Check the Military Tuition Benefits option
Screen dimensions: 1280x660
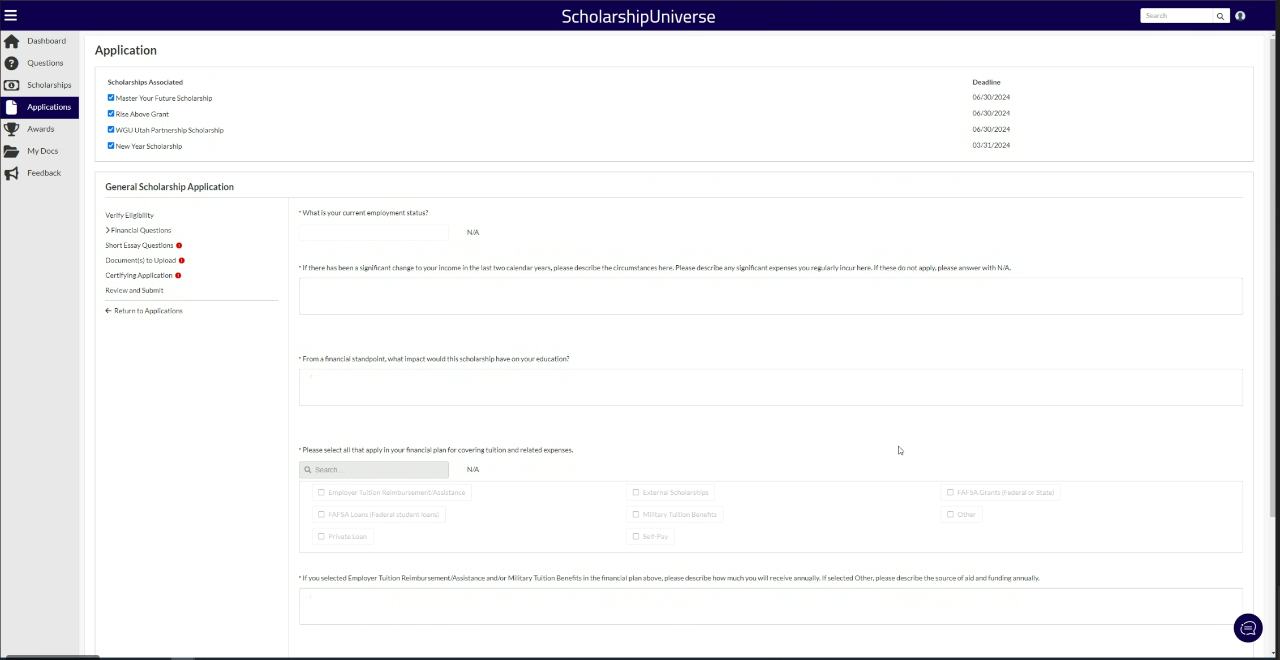point(636,514)
